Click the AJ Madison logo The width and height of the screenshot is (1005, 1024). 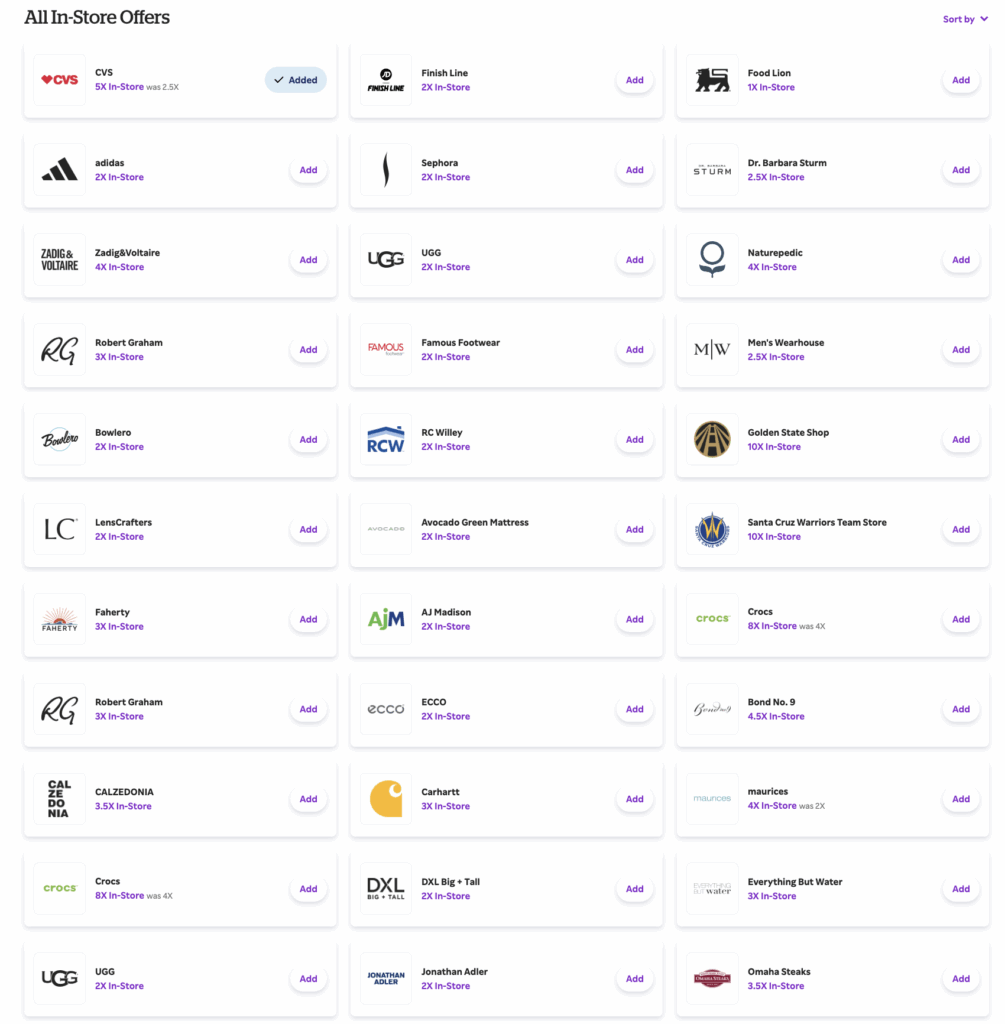(x=386, y=619)
